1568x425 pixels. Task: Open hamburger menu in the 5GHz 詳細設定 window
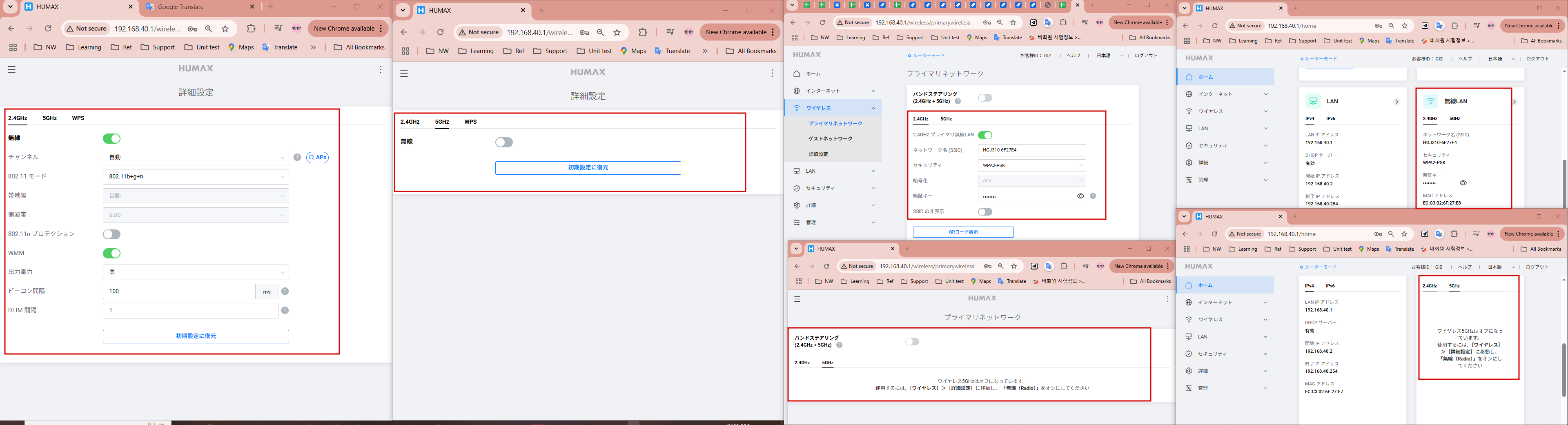coord(403,73)
